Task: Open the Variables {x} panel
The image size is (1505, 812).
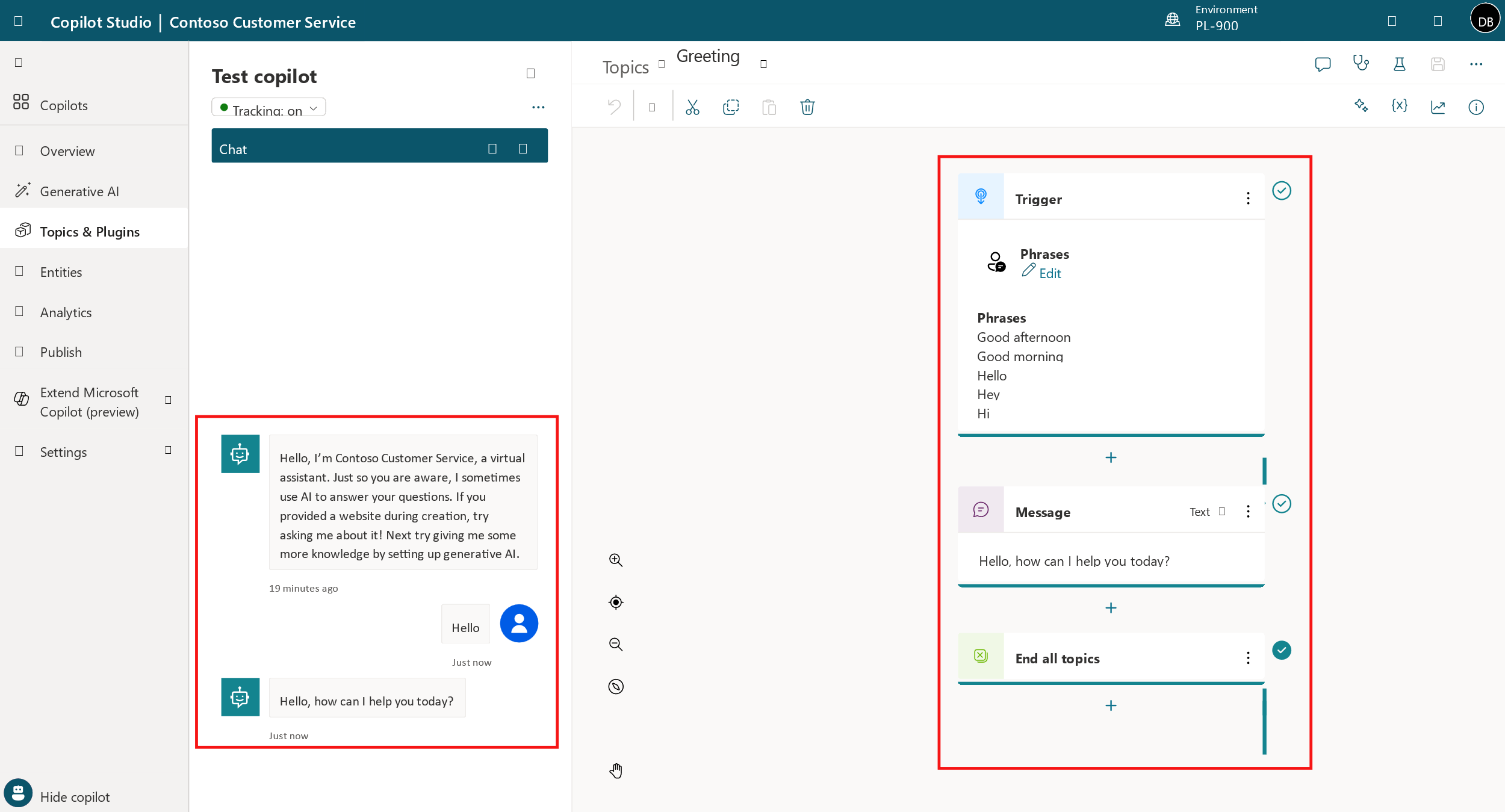Action: 1400,107
